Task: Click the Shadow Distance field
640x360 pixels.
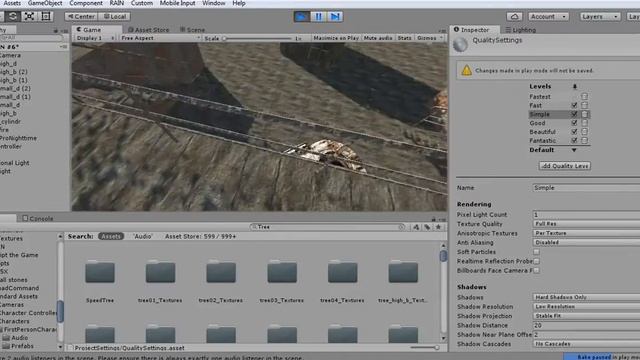Action: pos(586,325)
